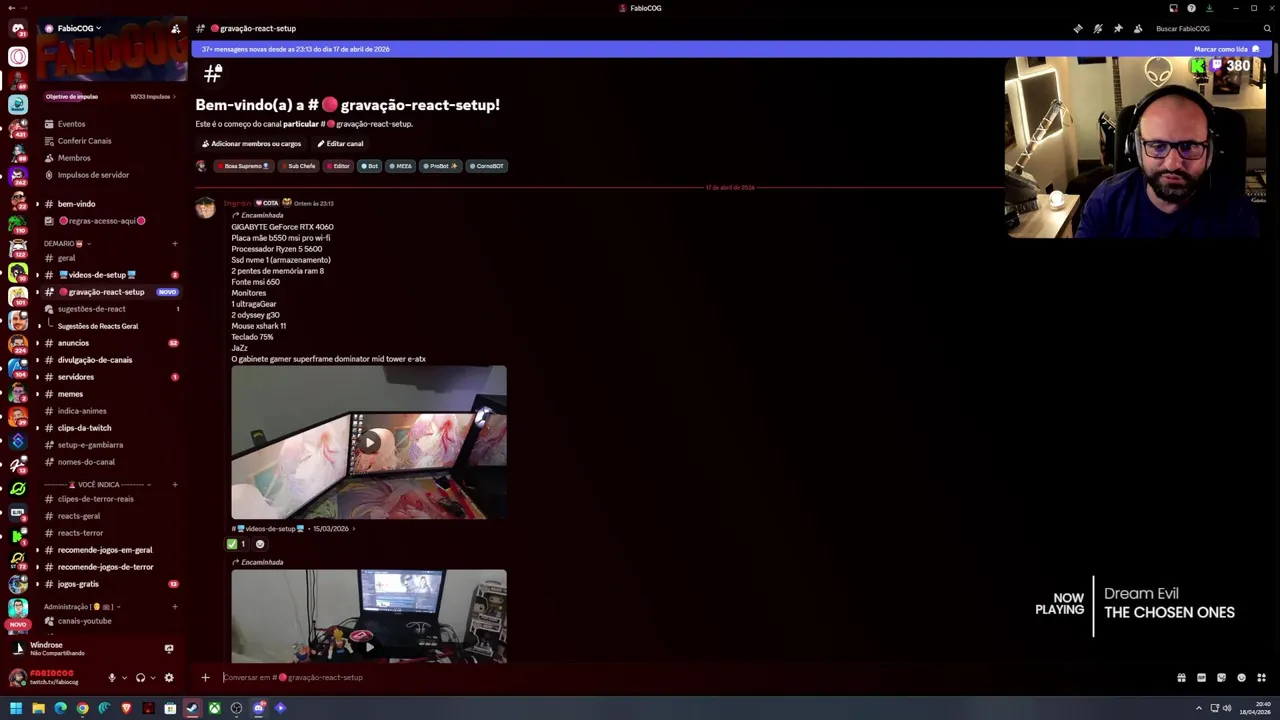
Task: Toggle channel notification settings bell
Action: tap(1098, 28)
